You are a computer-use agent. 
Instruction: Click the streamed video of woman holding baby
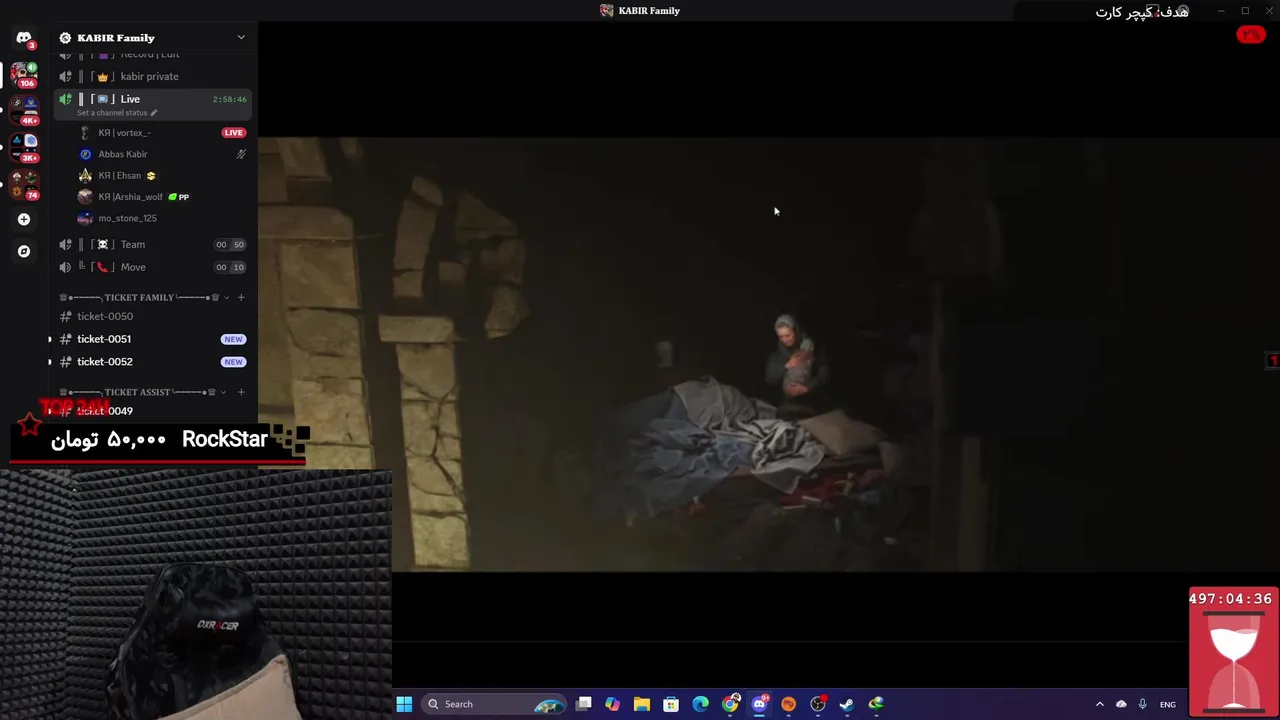[x=769, y=355]
